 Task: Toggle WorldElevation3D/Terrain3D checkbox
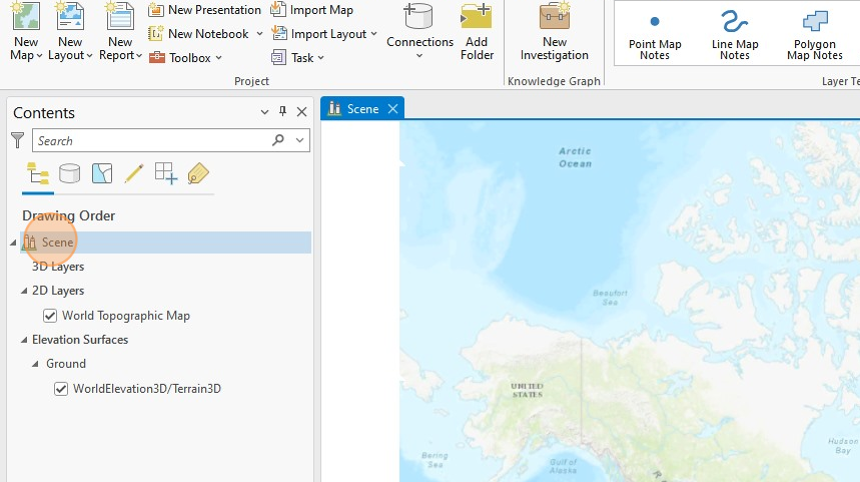pyautogui.click(x=61, y=389)
